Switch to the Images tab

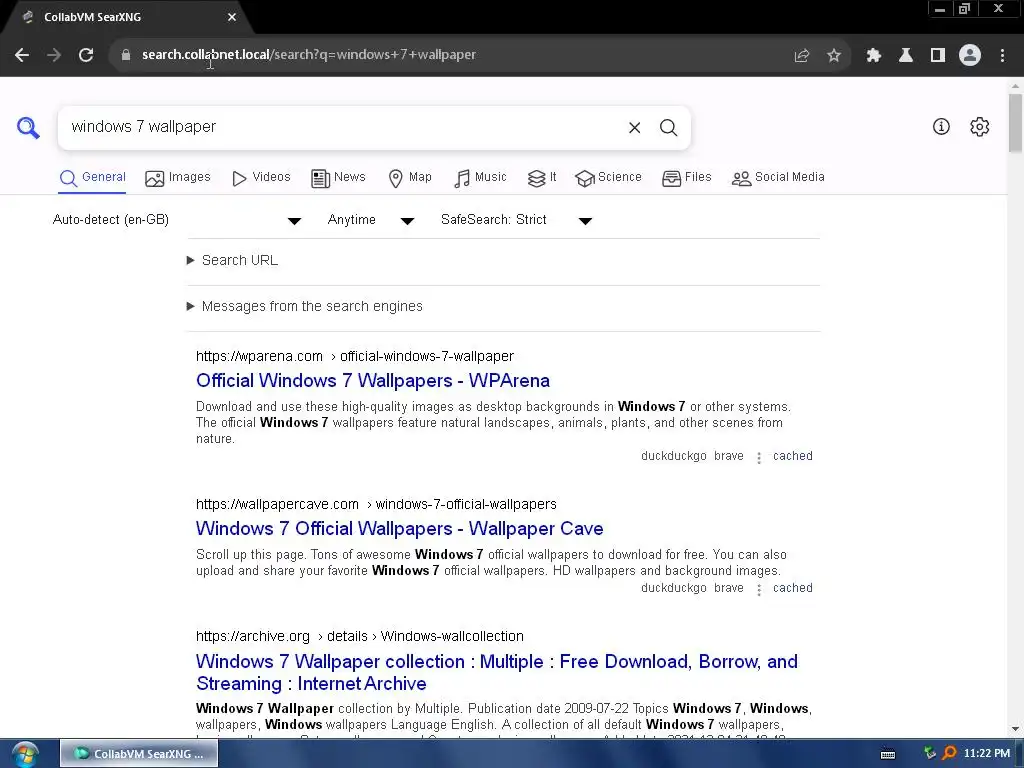click(178, 178)
